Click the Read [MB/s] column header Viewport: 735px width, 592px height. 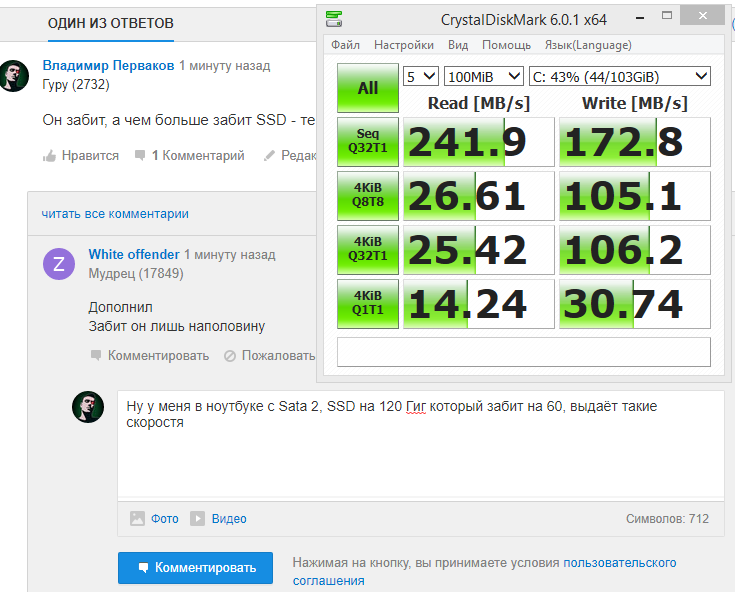[x=479, y=104]
